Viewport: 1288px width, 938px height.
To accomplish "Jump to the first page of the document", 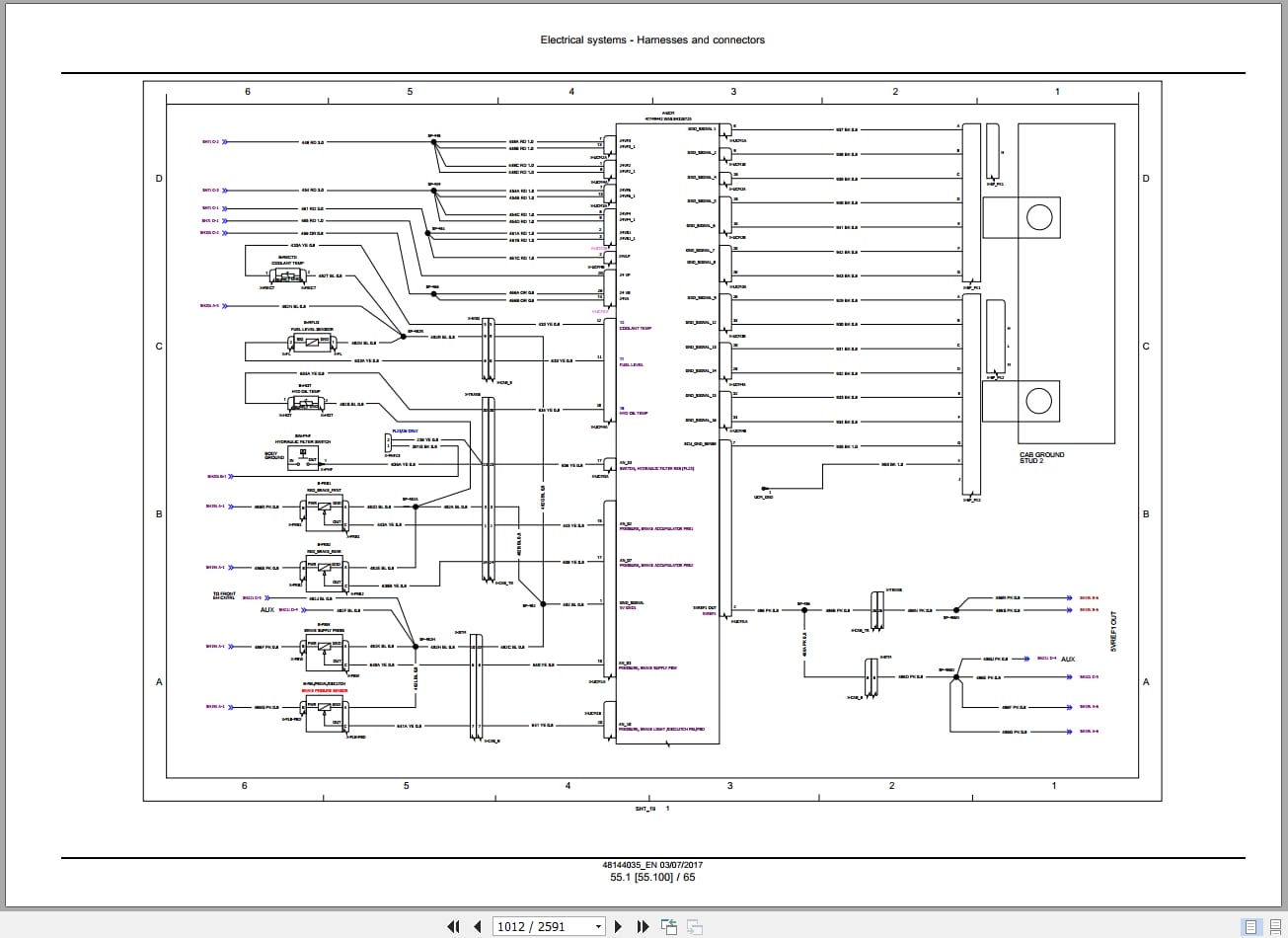I will tap(453, 926).
